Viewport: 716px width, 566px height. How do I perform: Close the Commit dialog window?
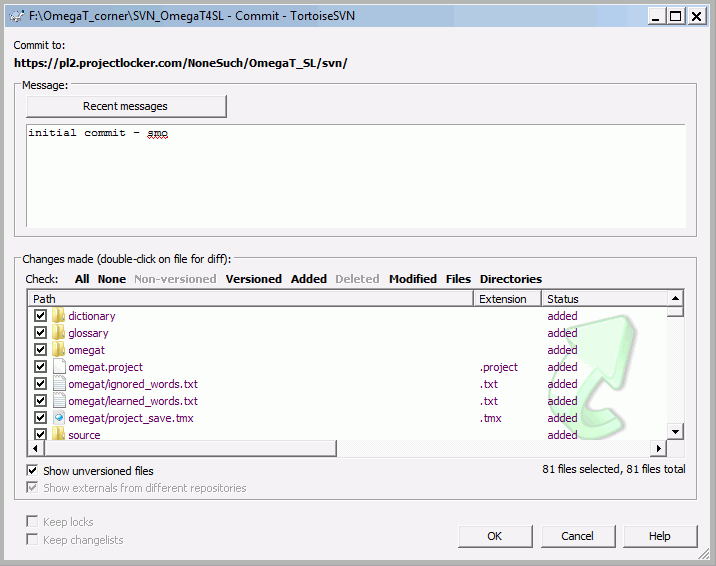click(x=697, y=16)
